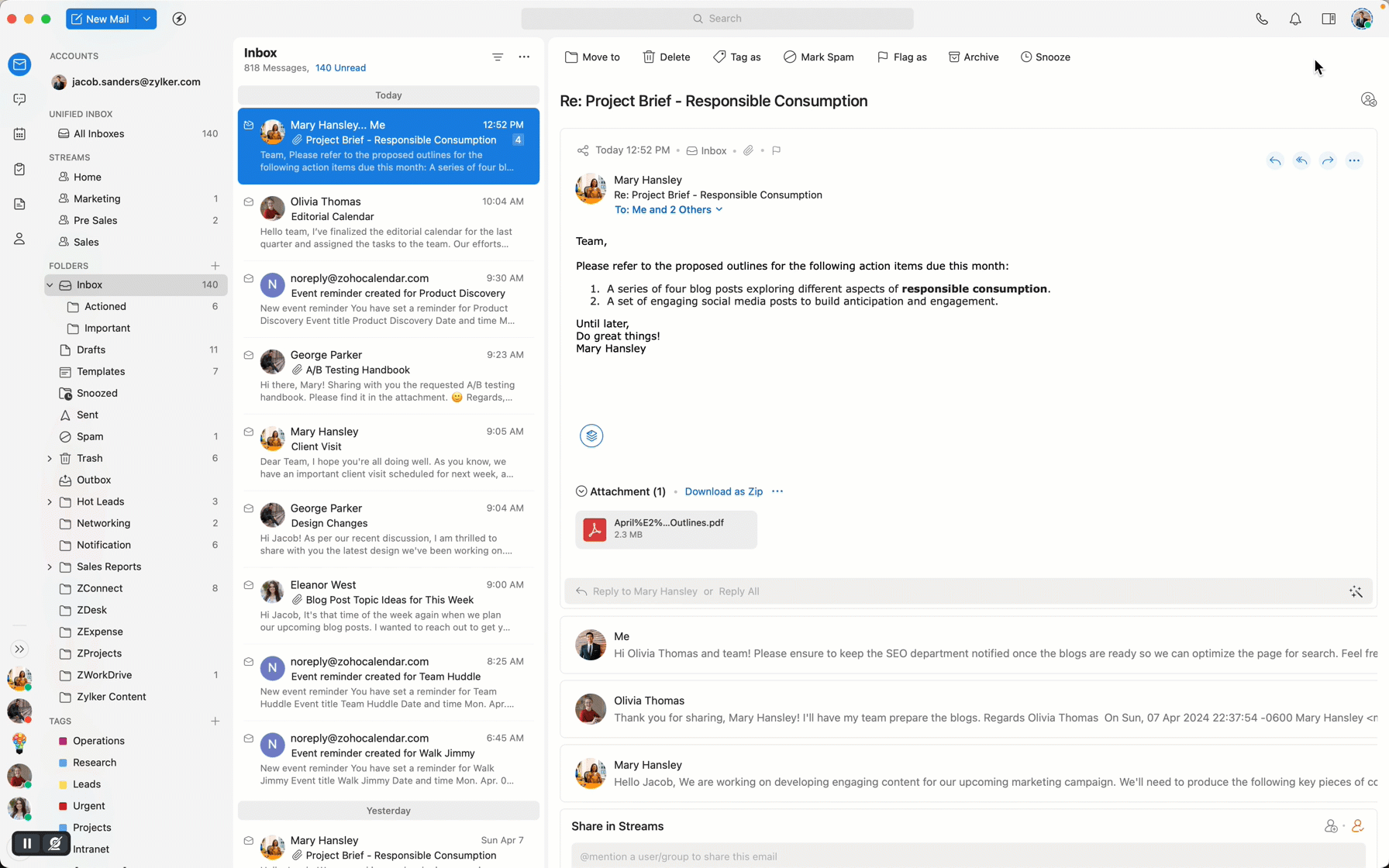Toggle read status on Eleanor West email

[249, 585]
